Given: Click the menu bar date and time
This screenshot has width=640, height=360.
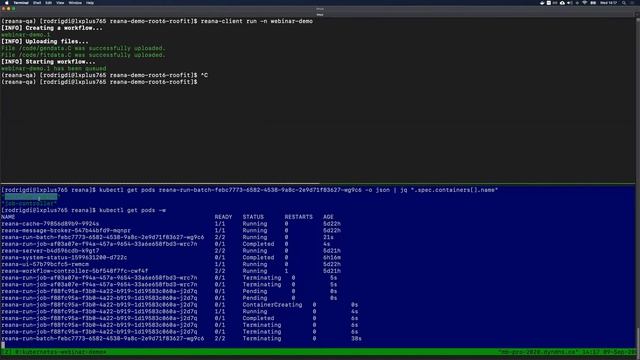Looking at the screenshot, I should click(x=609, y=2).
